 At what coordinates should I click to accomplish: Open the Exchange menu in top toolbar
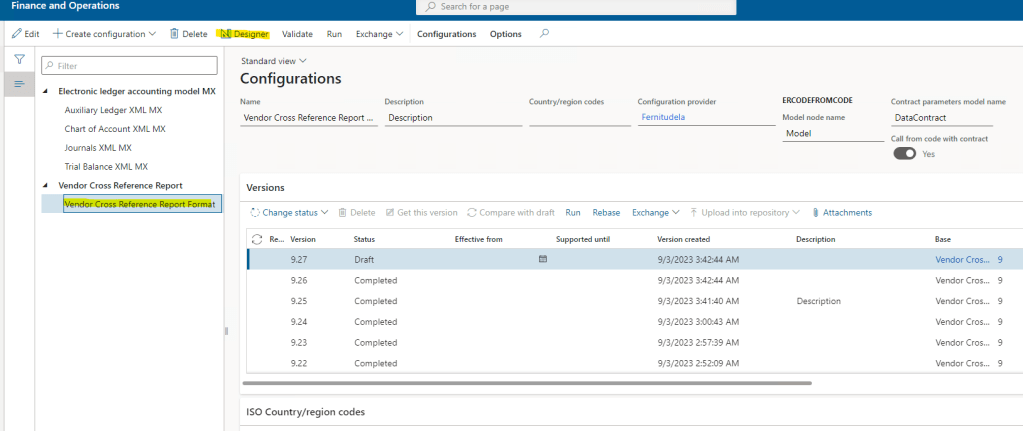(x=378, y=34)
